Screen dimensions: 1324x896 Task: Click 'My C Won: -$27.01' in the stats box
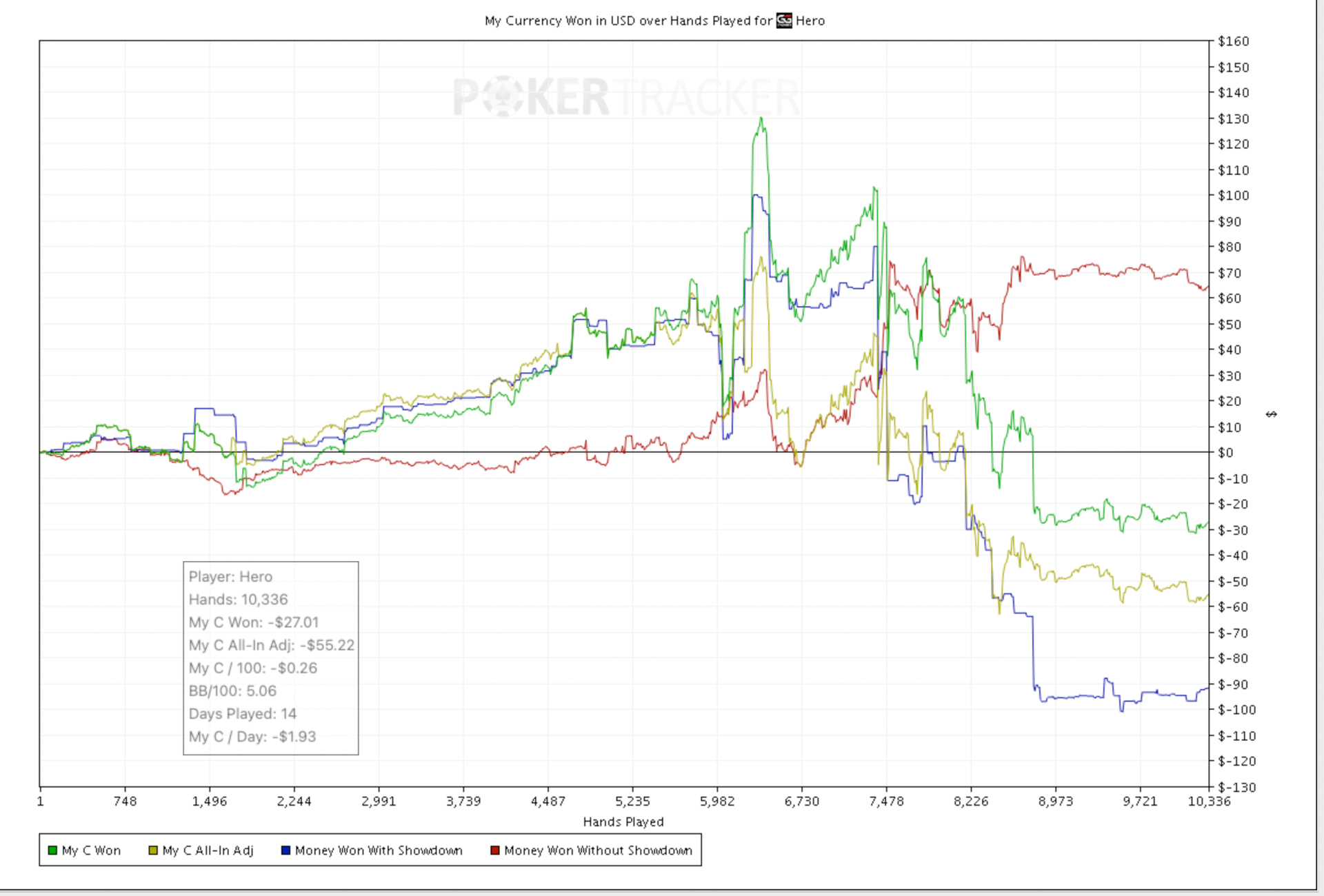(x=254, y=622)
